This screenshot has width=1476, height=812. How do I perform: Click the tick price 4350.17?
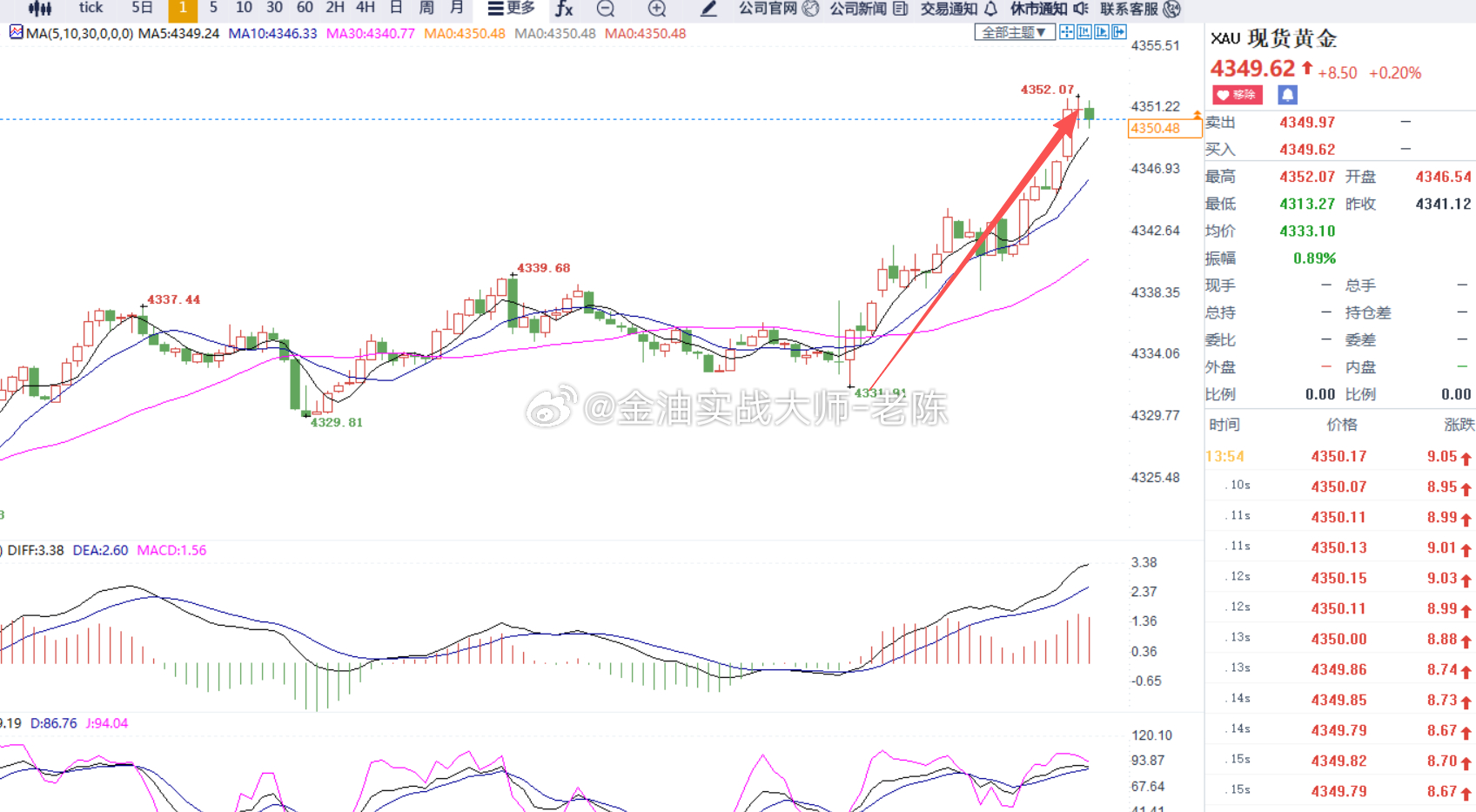1338,456
